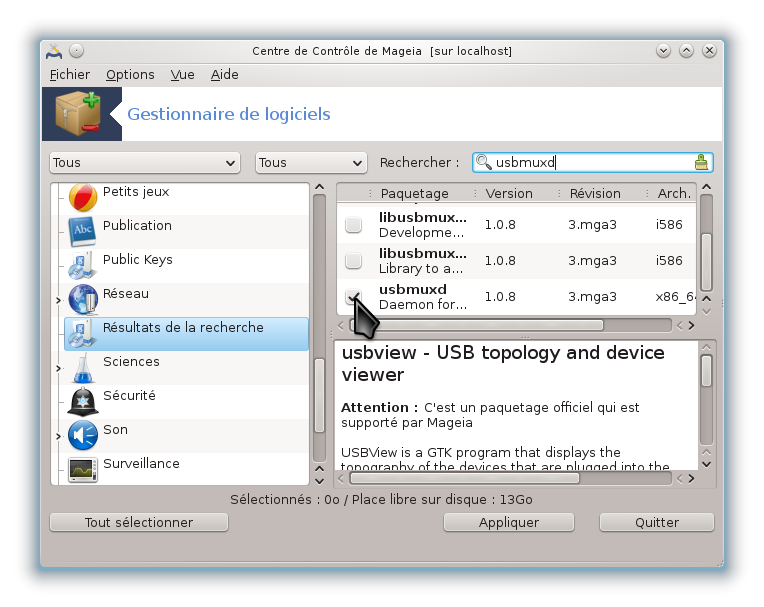Screen dimensions: 764x607
Task: Click the Developme... description text
Action: tap(421, 233)
